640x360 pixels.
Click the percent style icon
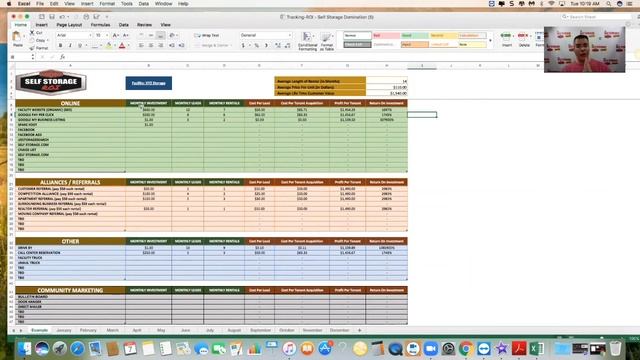click(x=257, y=46)
